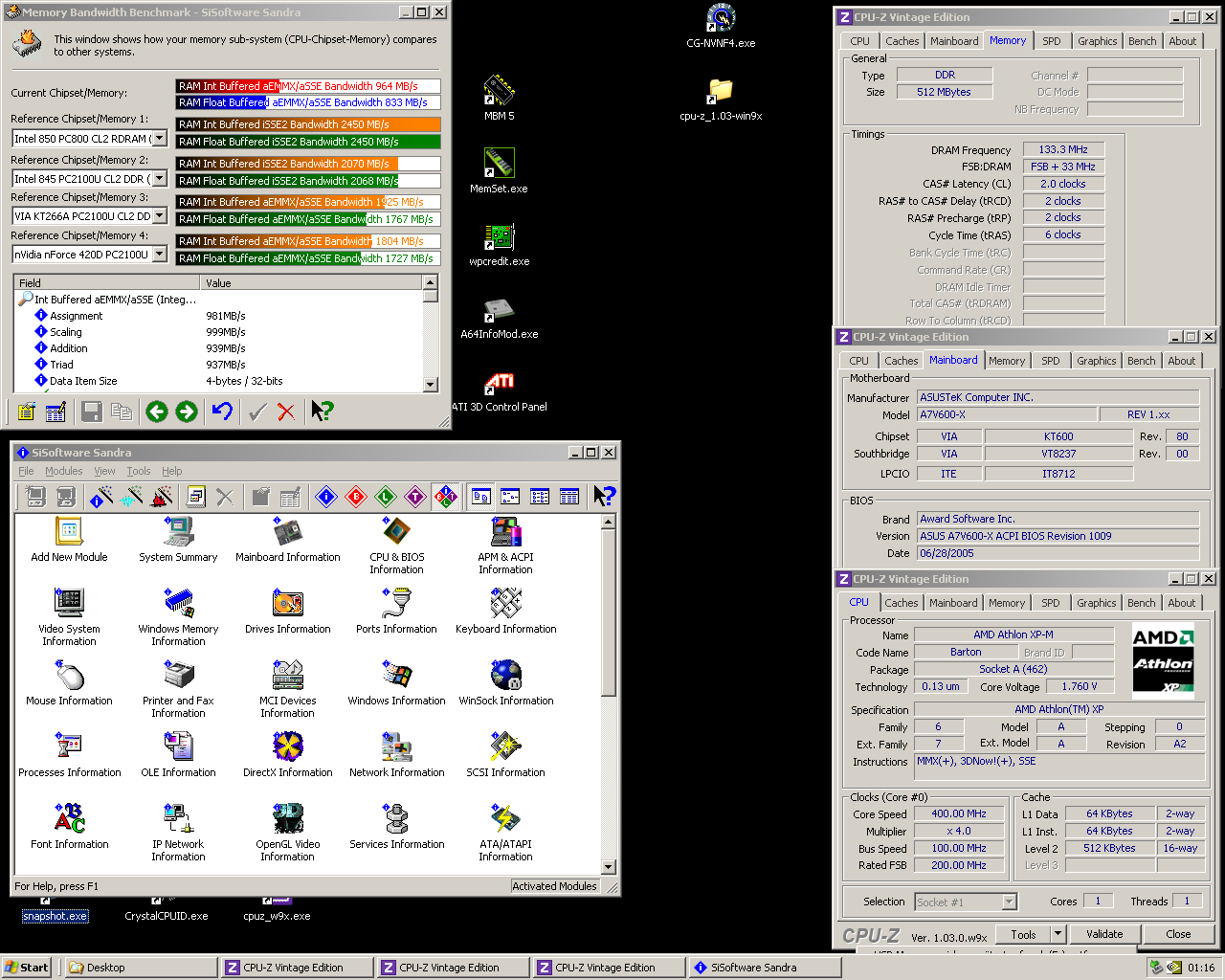Select the Add New Module icon
This screenshot has height=980, width=1225.
click(69, 540)
